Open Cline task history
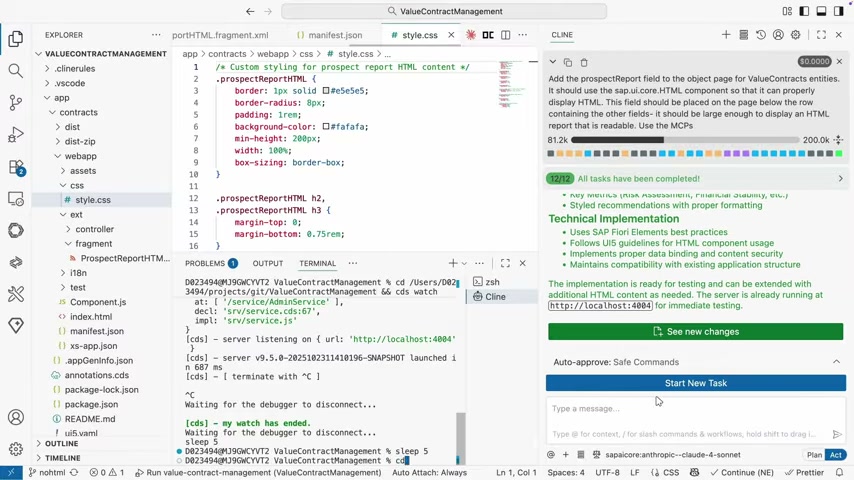The height and width of the screenshot is (480, 854). click(761, 35)
